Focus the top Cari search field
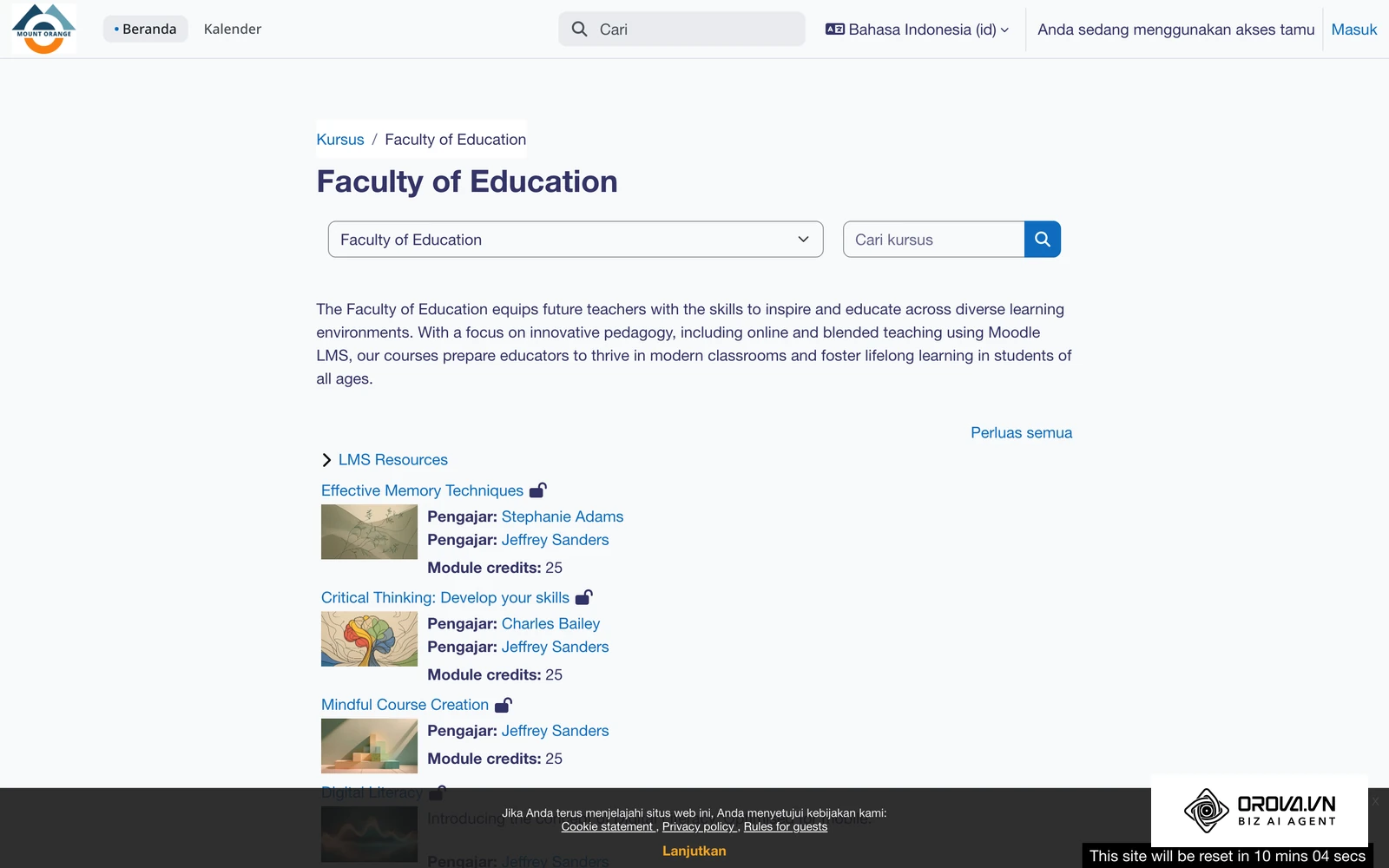 681,29
